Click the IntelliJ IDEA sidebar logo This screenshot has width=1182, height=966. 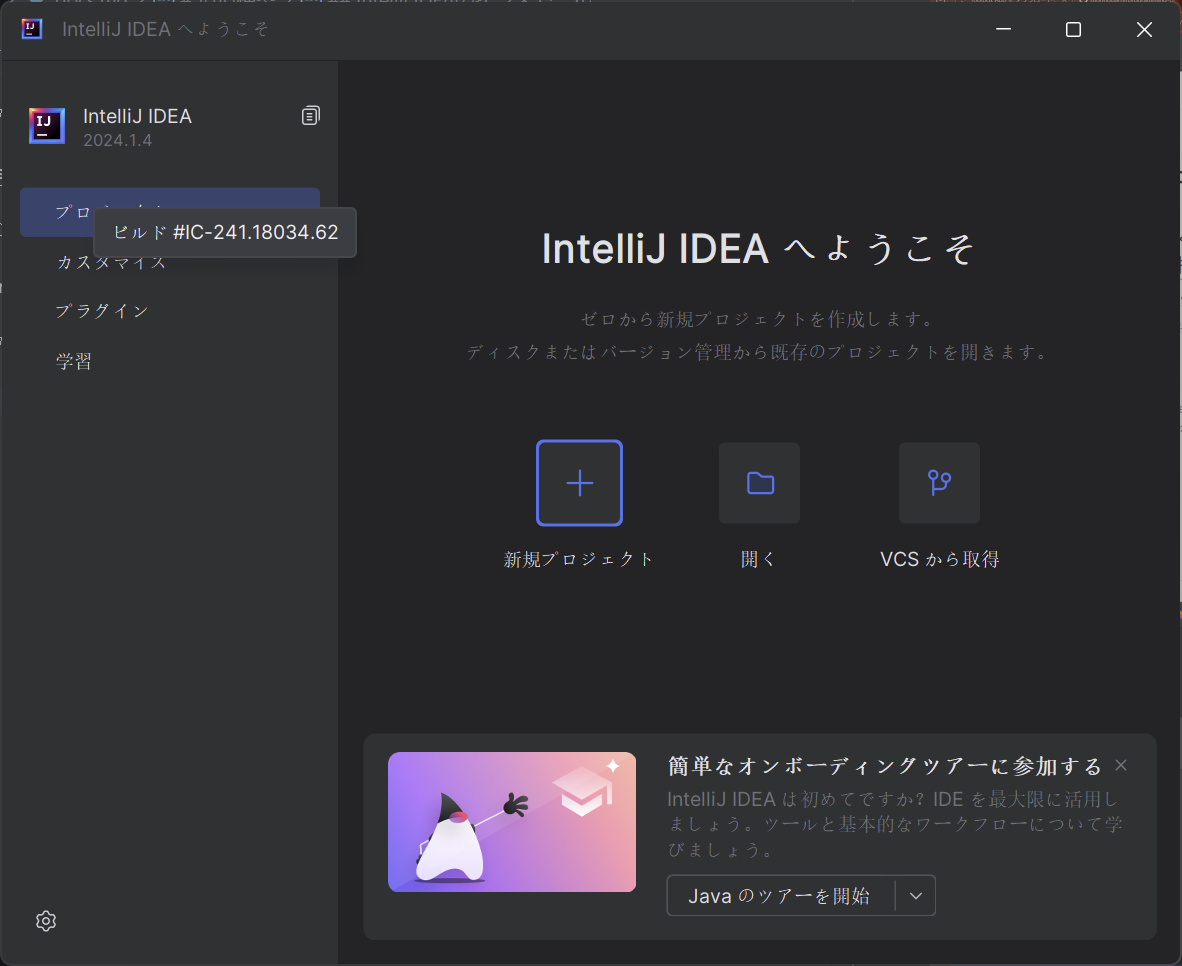click(46, 125)
